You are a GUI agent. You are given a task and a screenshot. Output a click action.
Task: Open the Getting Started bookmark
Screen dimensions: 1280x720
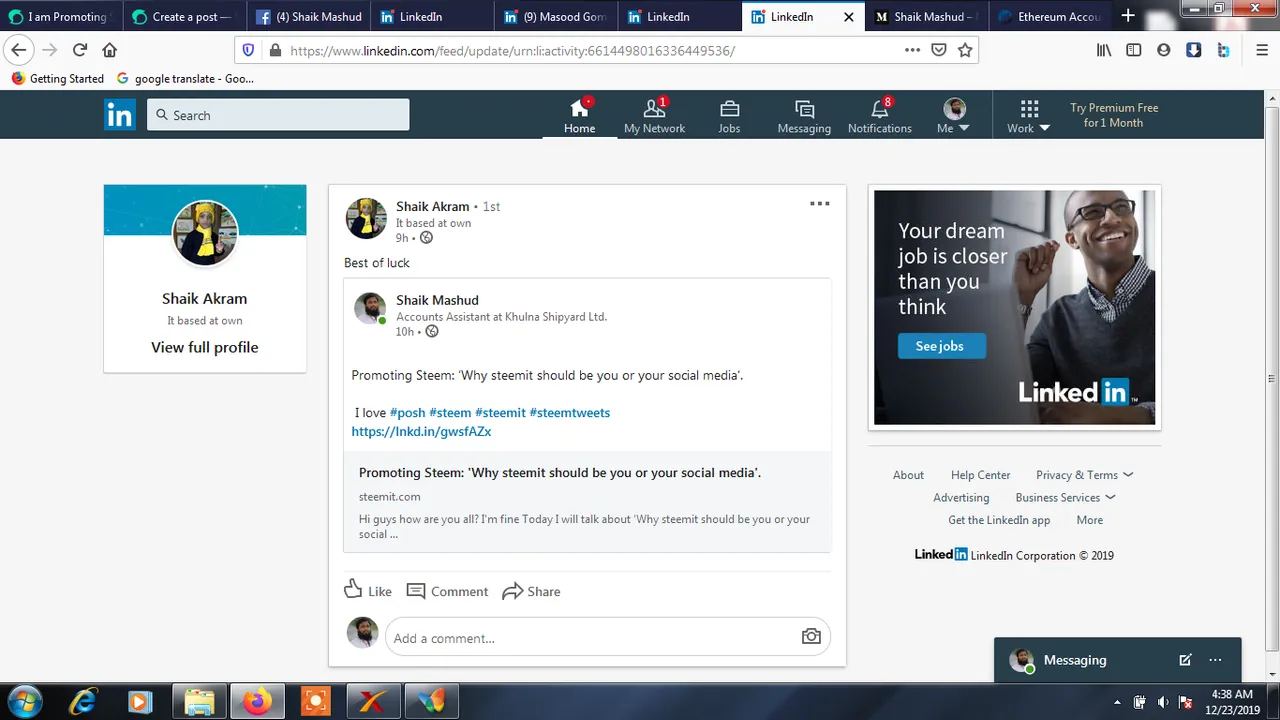point(57,78)
